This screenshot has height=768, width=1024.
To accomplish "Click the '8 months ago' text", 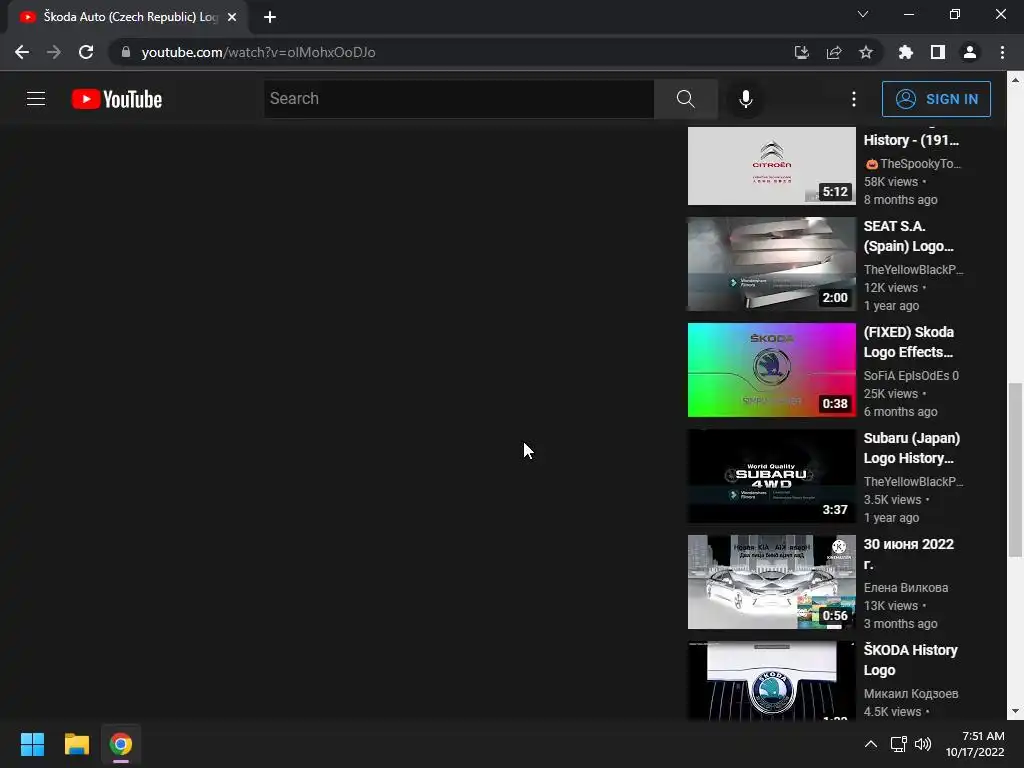I will coord(901,200).
